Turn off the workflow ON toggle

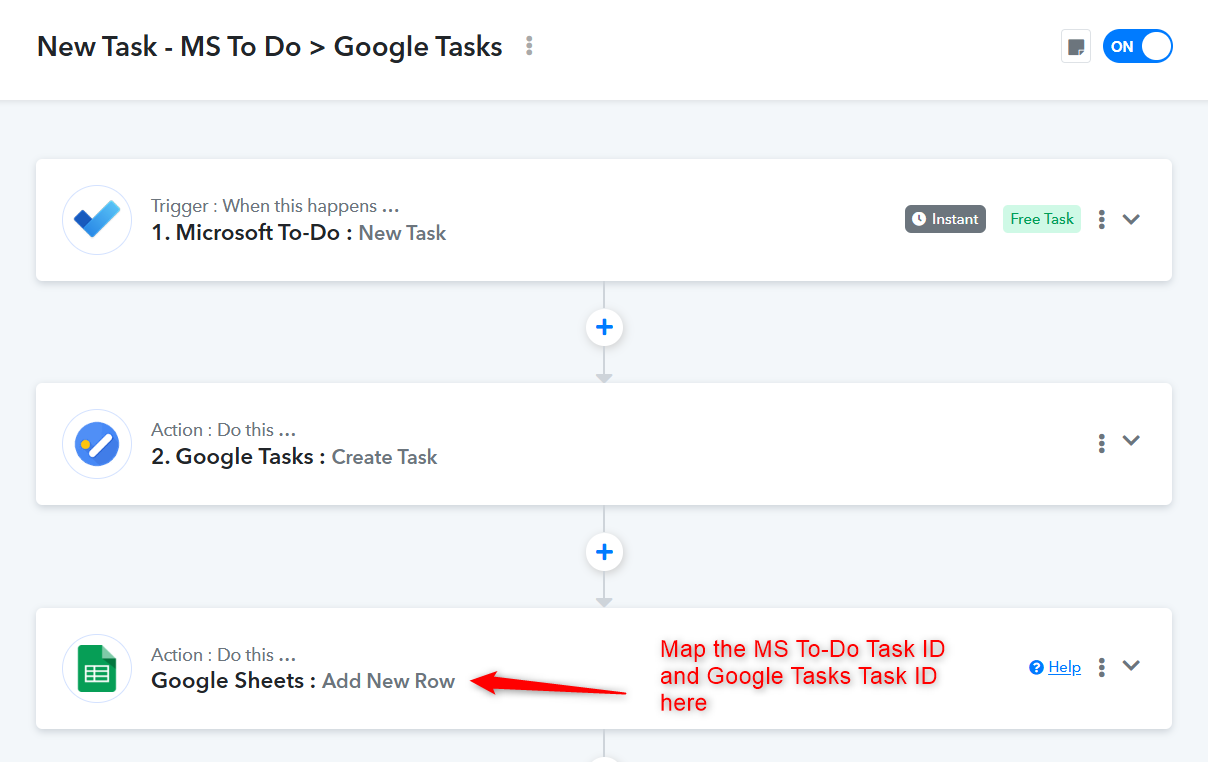1137,46
